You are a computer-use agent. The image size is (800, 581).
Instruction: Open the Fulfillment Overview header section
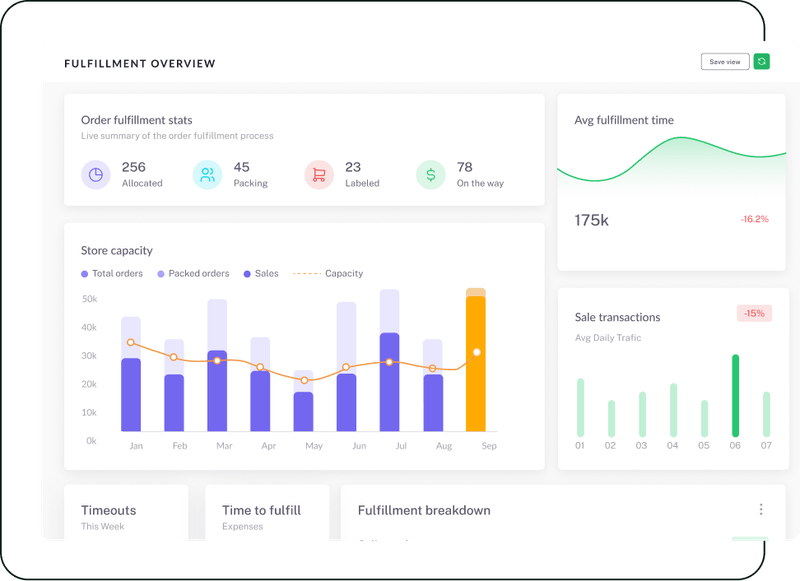(140, 63)
